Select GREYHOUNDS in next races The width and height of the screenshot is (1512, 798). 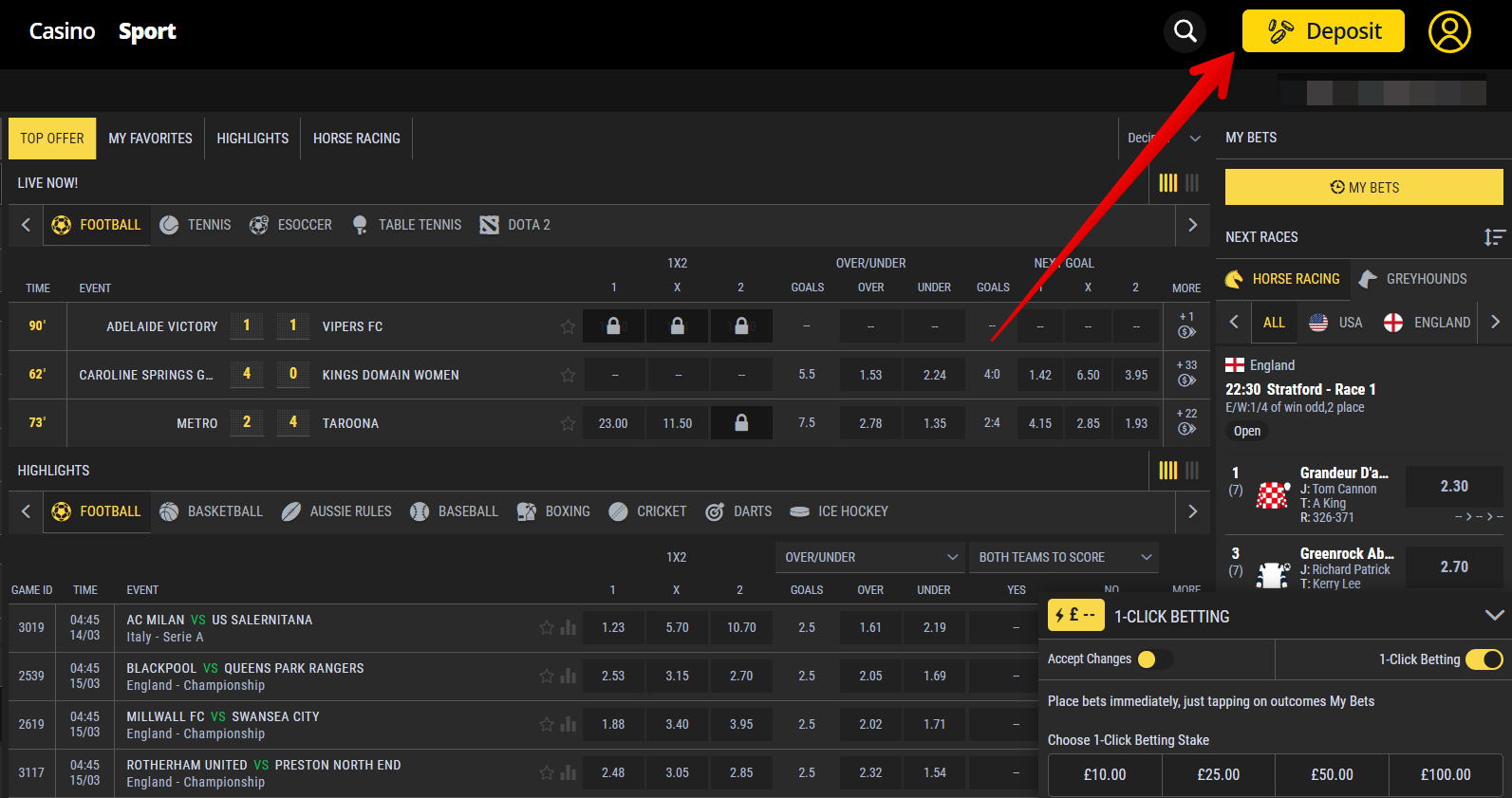tap(1413, 279)
